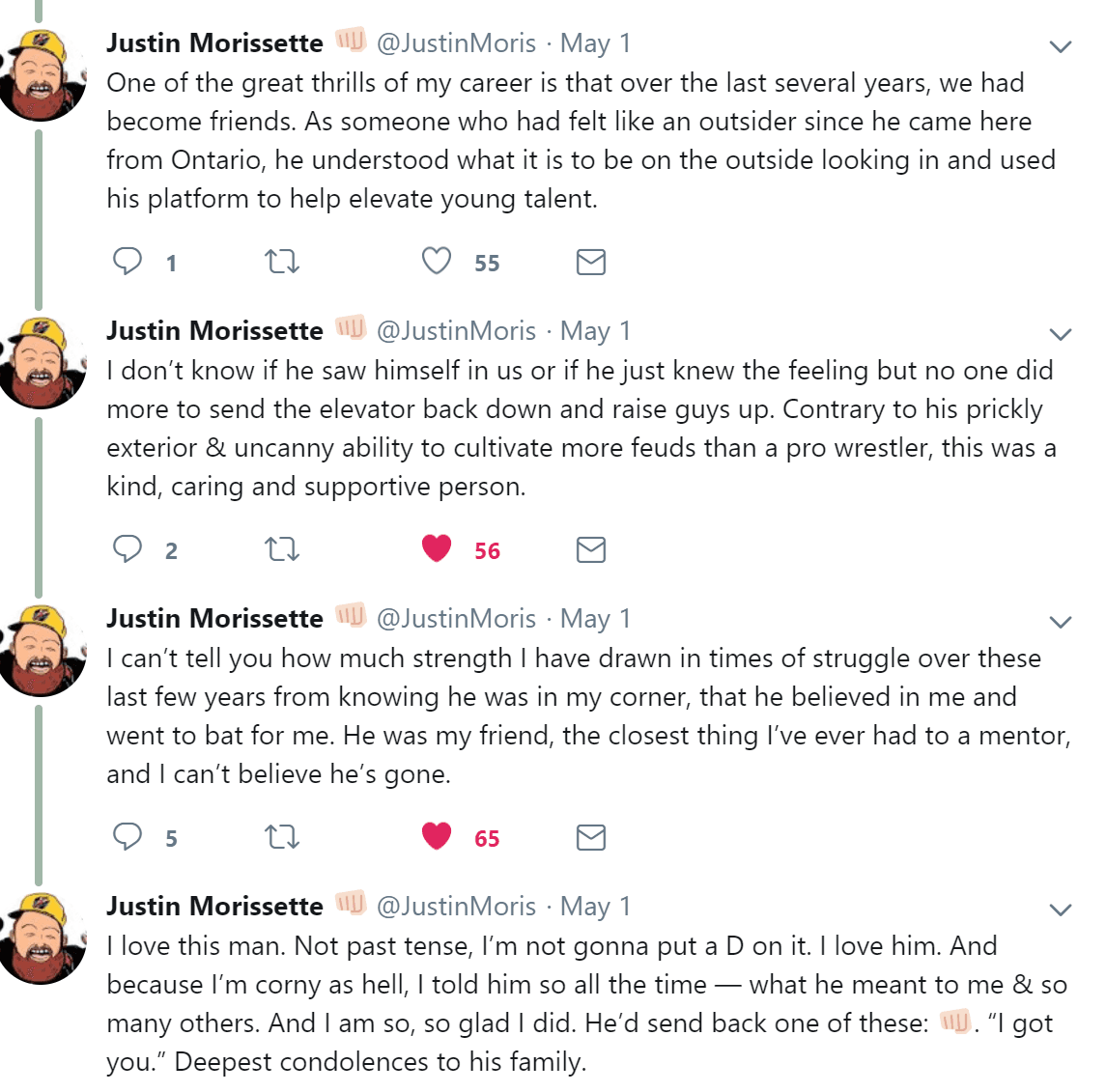Send the 'elevate young talent' tweet via direct message
The height and width of the screenshot is (1092, 1106).
(590, 262)
